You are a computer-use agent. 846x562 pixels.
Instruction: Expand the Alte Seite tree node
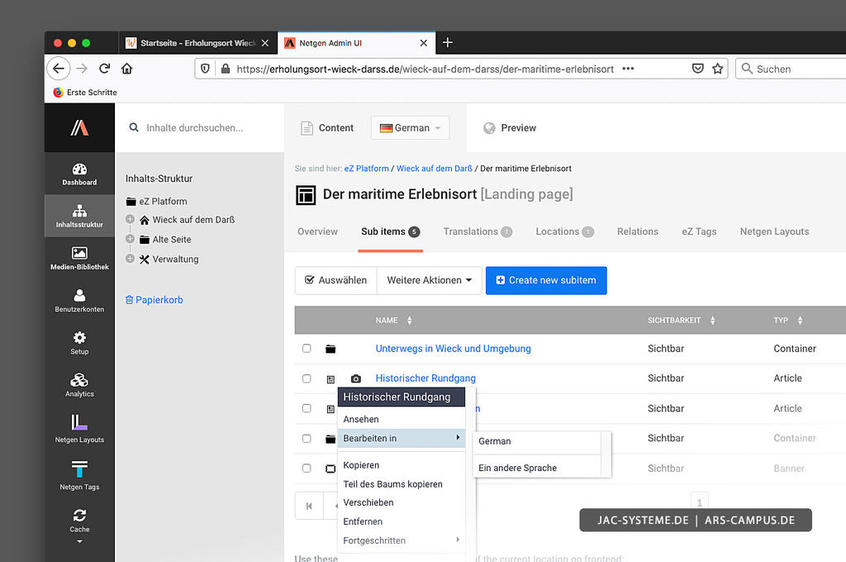tap(130, 238)
